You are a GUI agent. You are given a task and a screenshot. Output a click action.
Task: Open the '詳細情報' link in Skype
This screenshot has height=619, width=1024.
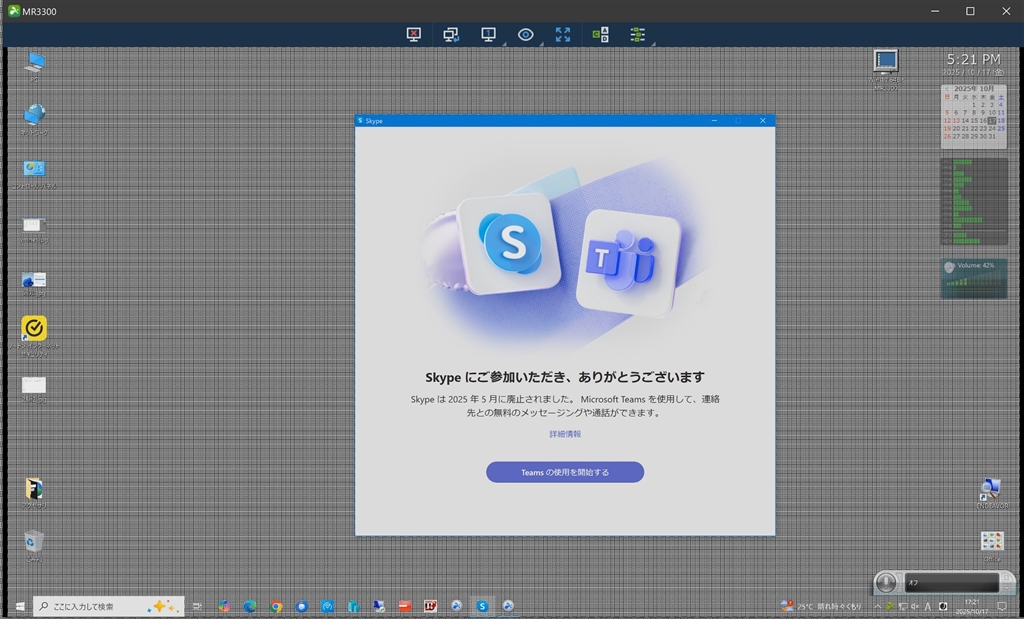click(x=565, y=434)
